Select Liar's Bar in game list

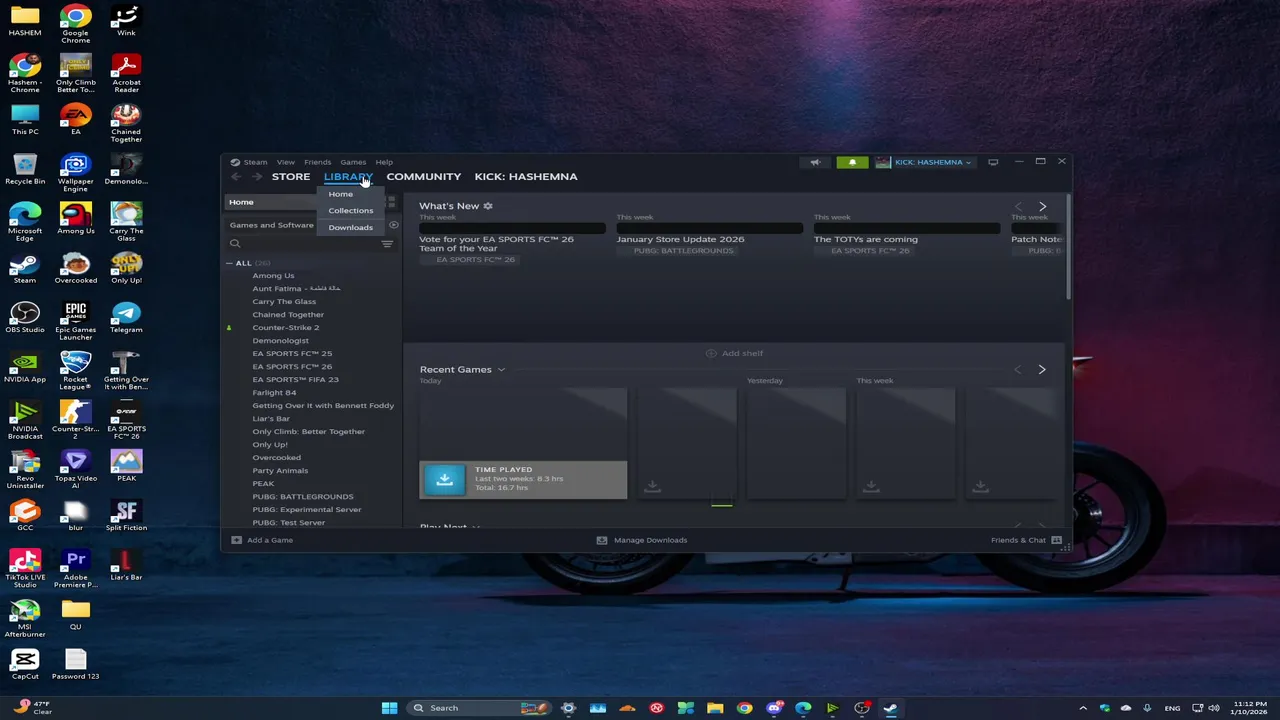(x=271, y=419)
